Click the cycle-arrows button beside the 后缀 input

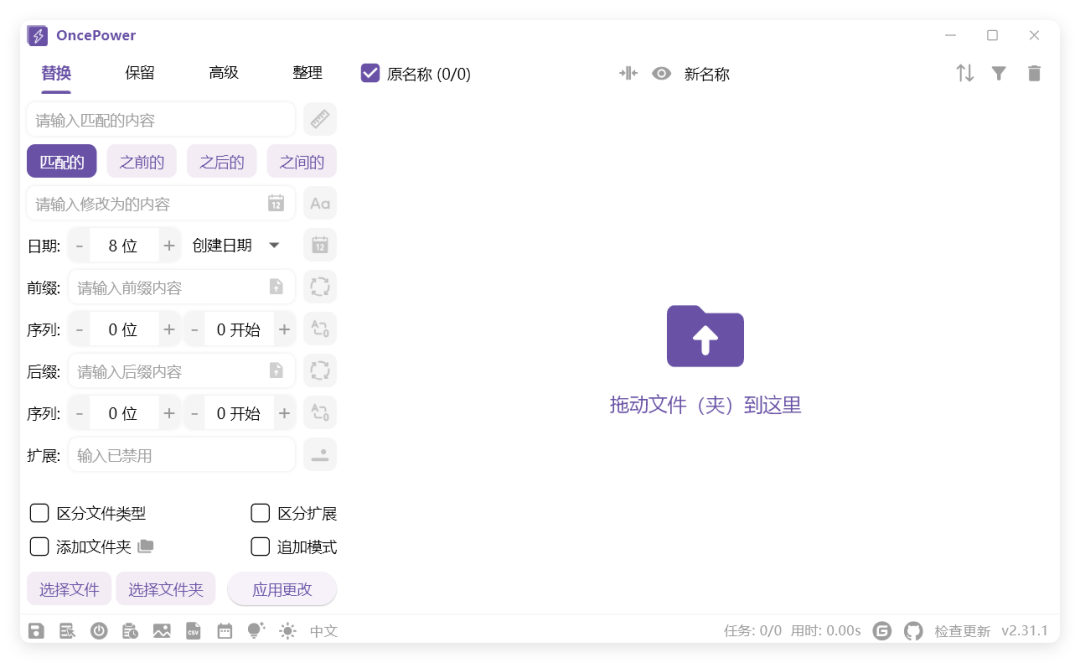[x=320, y=371]
